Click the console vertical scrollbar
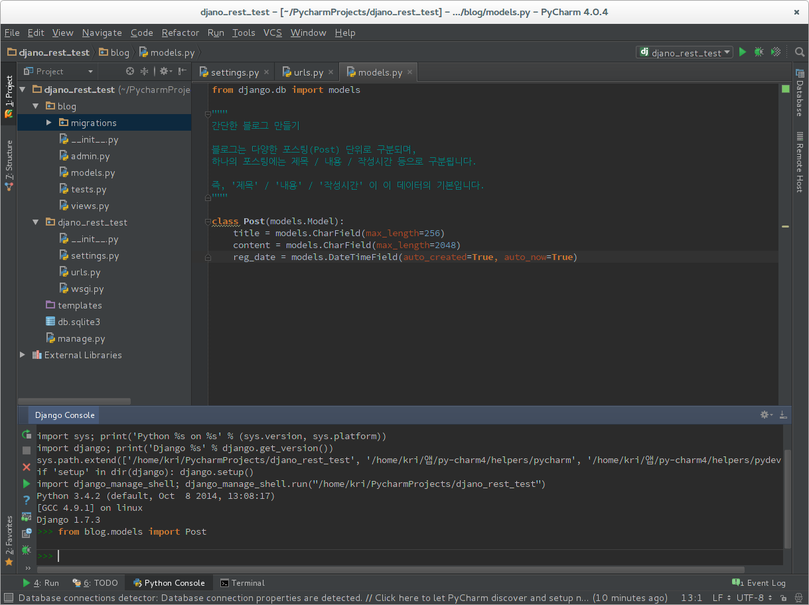 pos(787,498)
